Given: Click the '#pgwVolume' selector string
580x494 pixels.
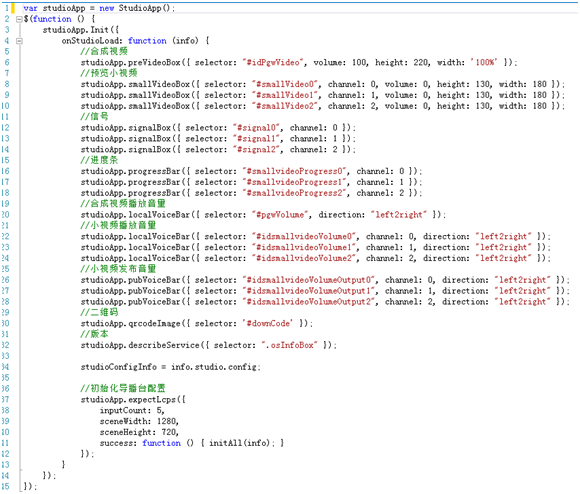Looking at the screenshot, I should pyautogui.click(x=280, y=215).
